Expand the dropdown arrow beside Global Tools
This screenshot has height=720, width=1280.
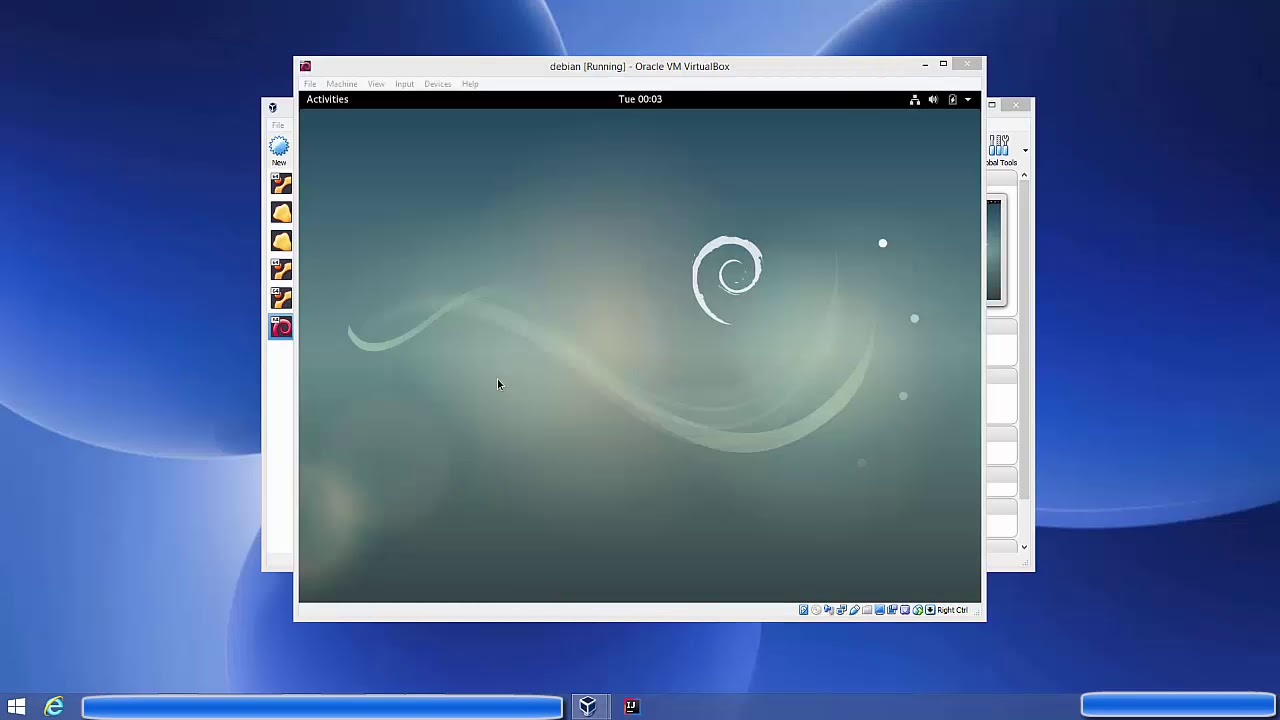pos(1025,151)
